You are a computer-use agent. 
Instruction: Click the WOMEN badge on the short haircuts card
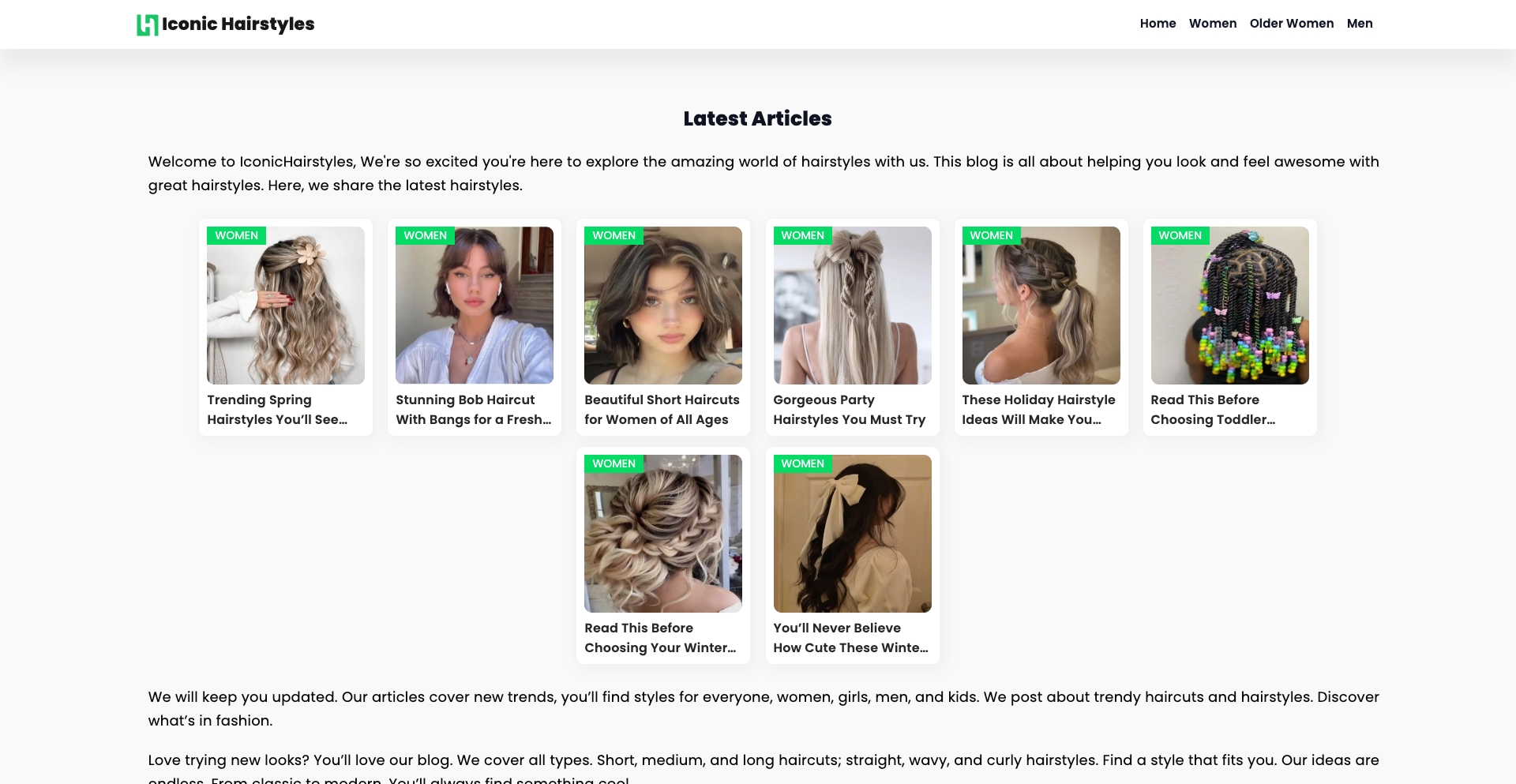click(614, 235)
